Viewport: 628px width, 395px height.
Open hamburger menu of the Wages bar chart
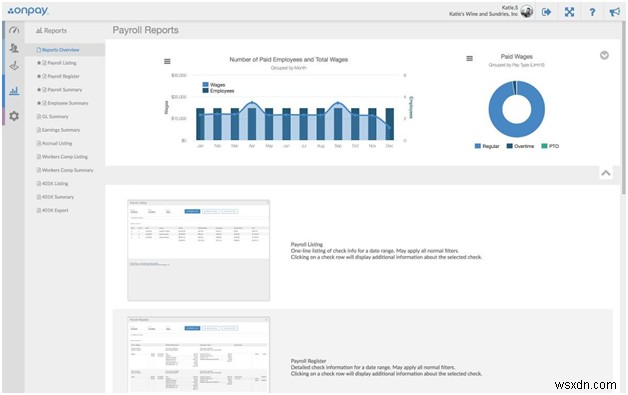point(167,61)
